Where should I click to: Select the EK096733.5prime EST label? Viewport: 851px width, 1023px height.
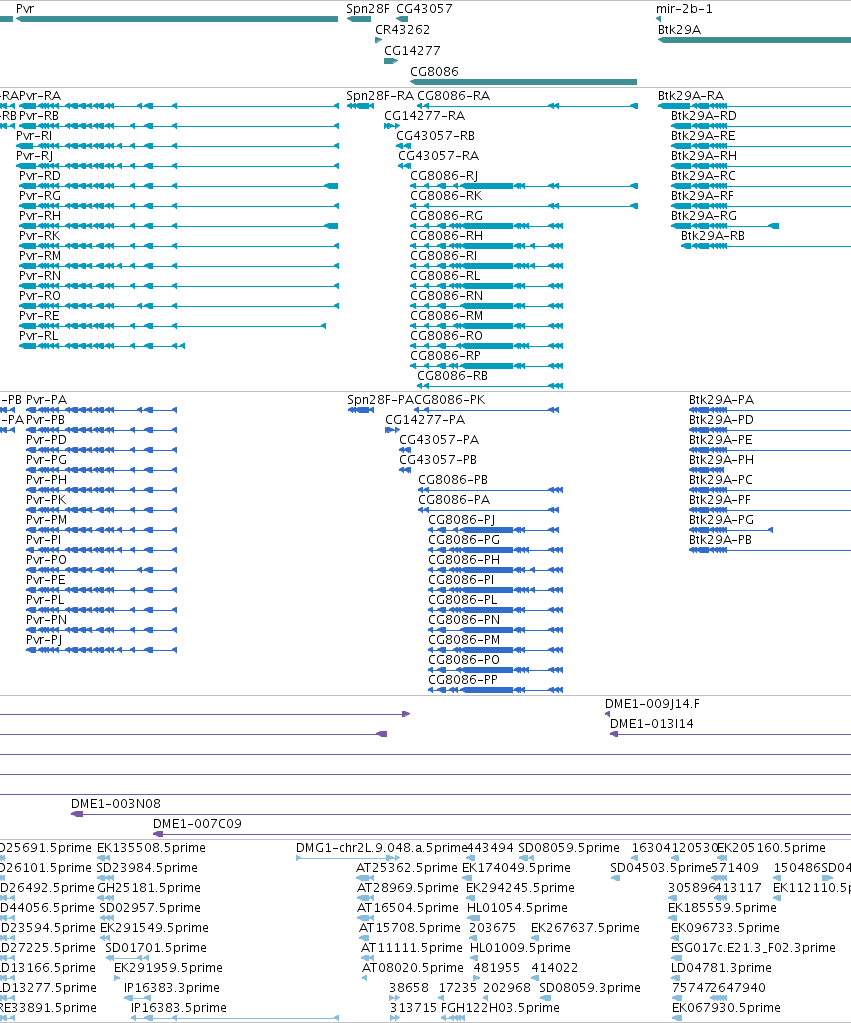726,928
